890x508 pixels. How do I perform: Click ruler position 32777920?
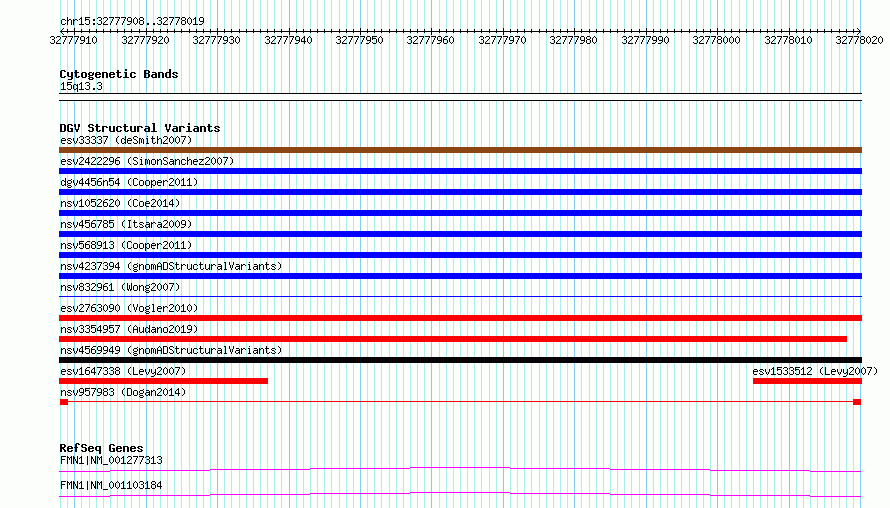pyautogui.click(x=145, y=40)
